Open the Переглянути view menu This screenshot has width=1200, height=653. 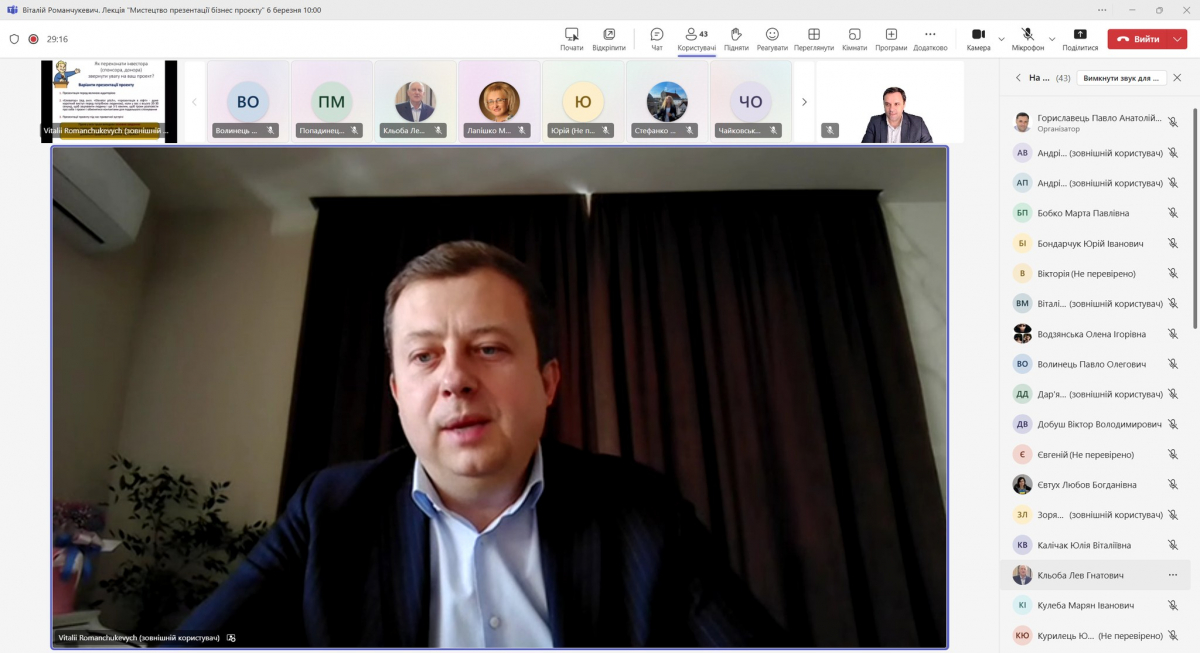point(814,38)
